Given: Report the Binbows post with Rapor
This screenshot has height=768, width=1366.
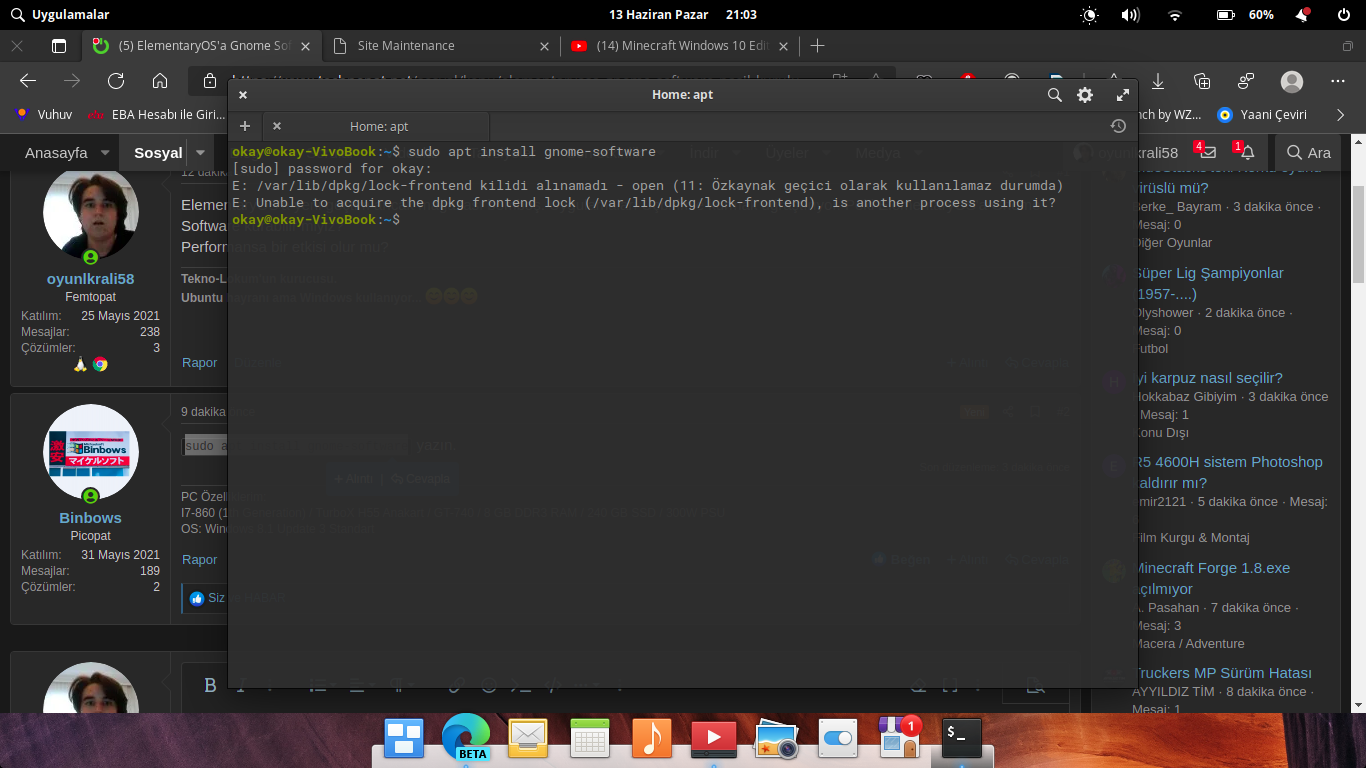Looking at the screenshot, I should 199,560.
